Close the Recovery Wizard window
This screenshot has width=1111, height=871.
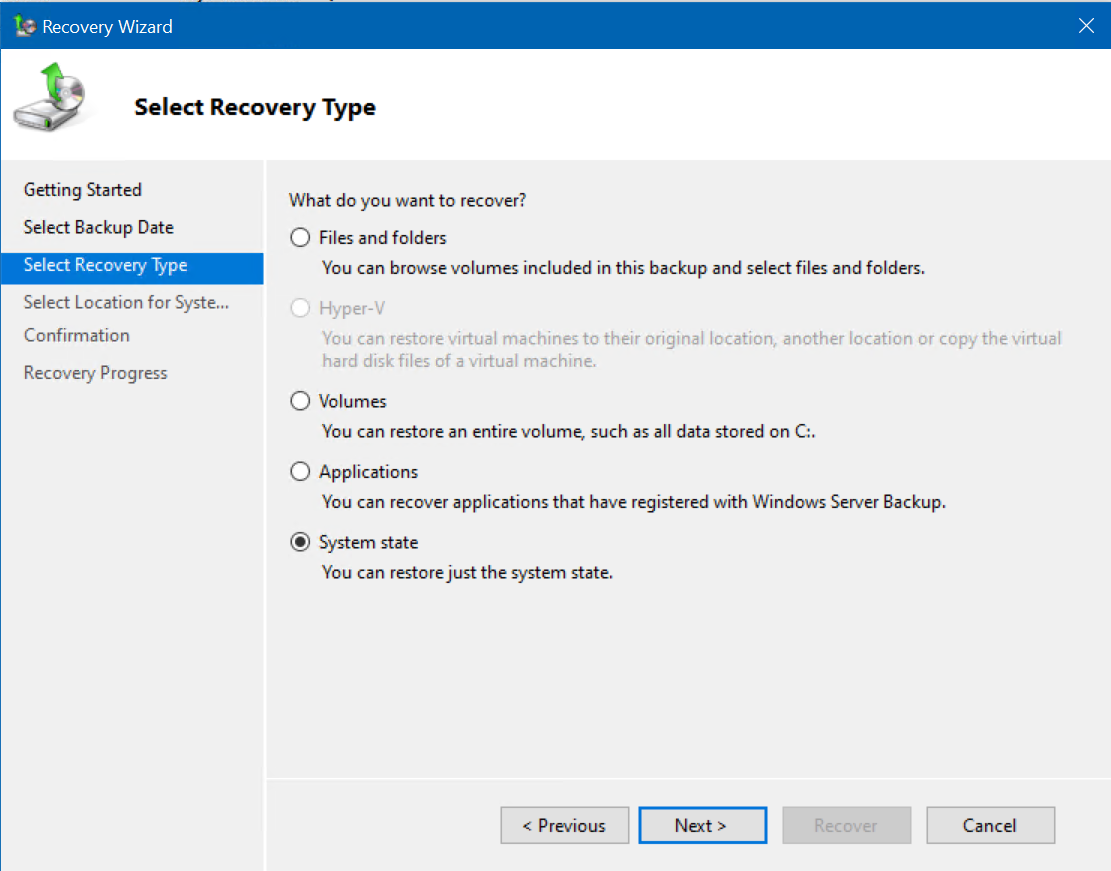tap(1086, 26)
